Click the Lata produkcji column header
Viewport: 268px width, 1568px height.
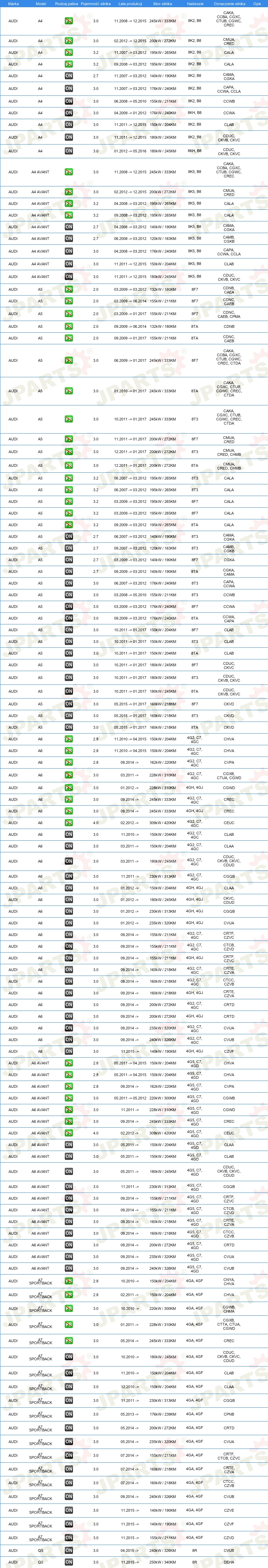[130, 4]
